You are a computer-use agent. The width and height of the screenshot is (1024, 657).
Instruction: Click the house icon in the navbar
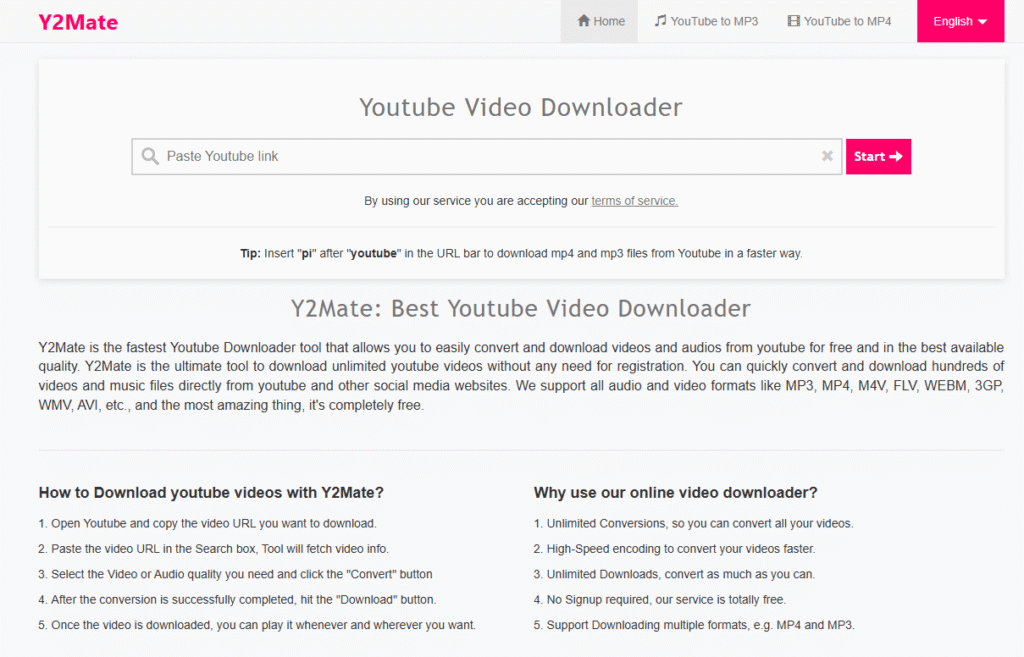584,21
